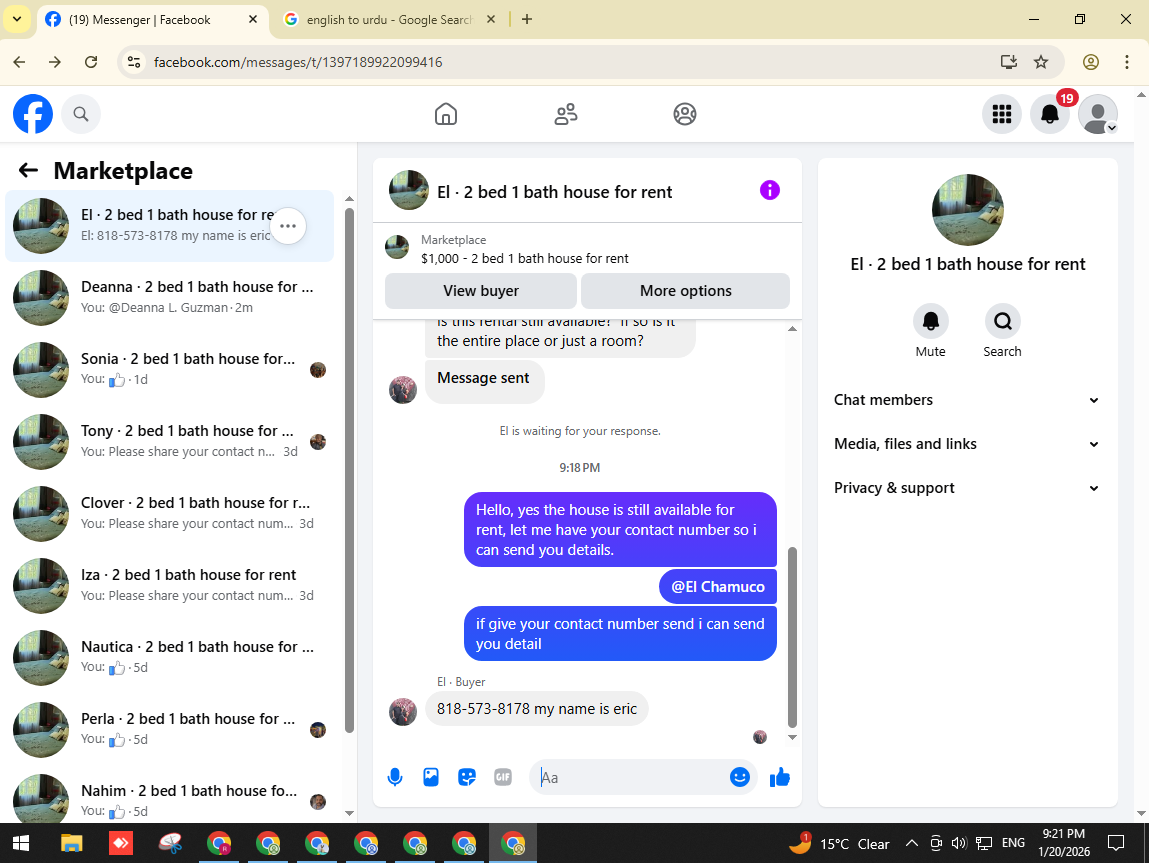Send a thumbs-up like
This screenshot has width=1149, height=863.
780,777
